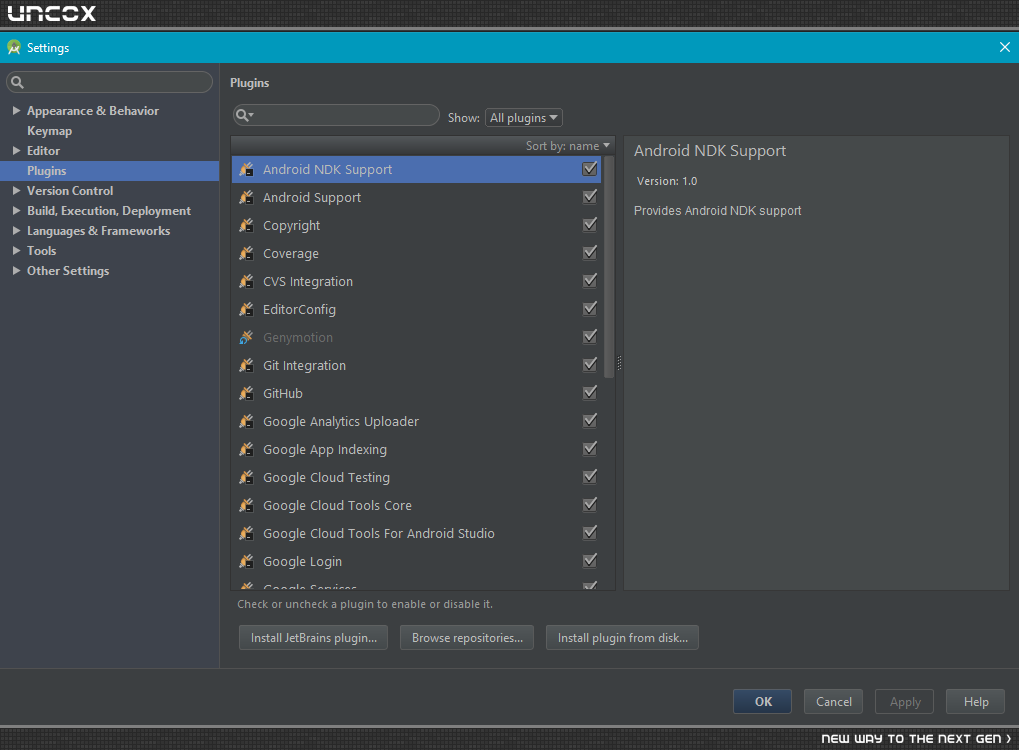Expand the Editor settings arrow
Image resolution: width=1019 pixels, height=750 pixels.
pyautogui.click(x=16, y=151)
